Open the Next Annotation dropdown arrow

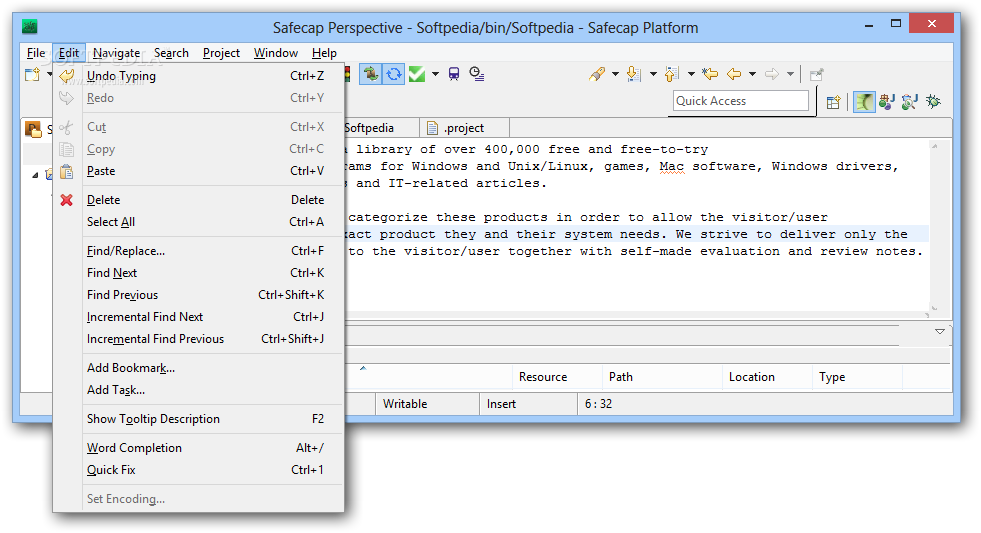click(653, 74)
